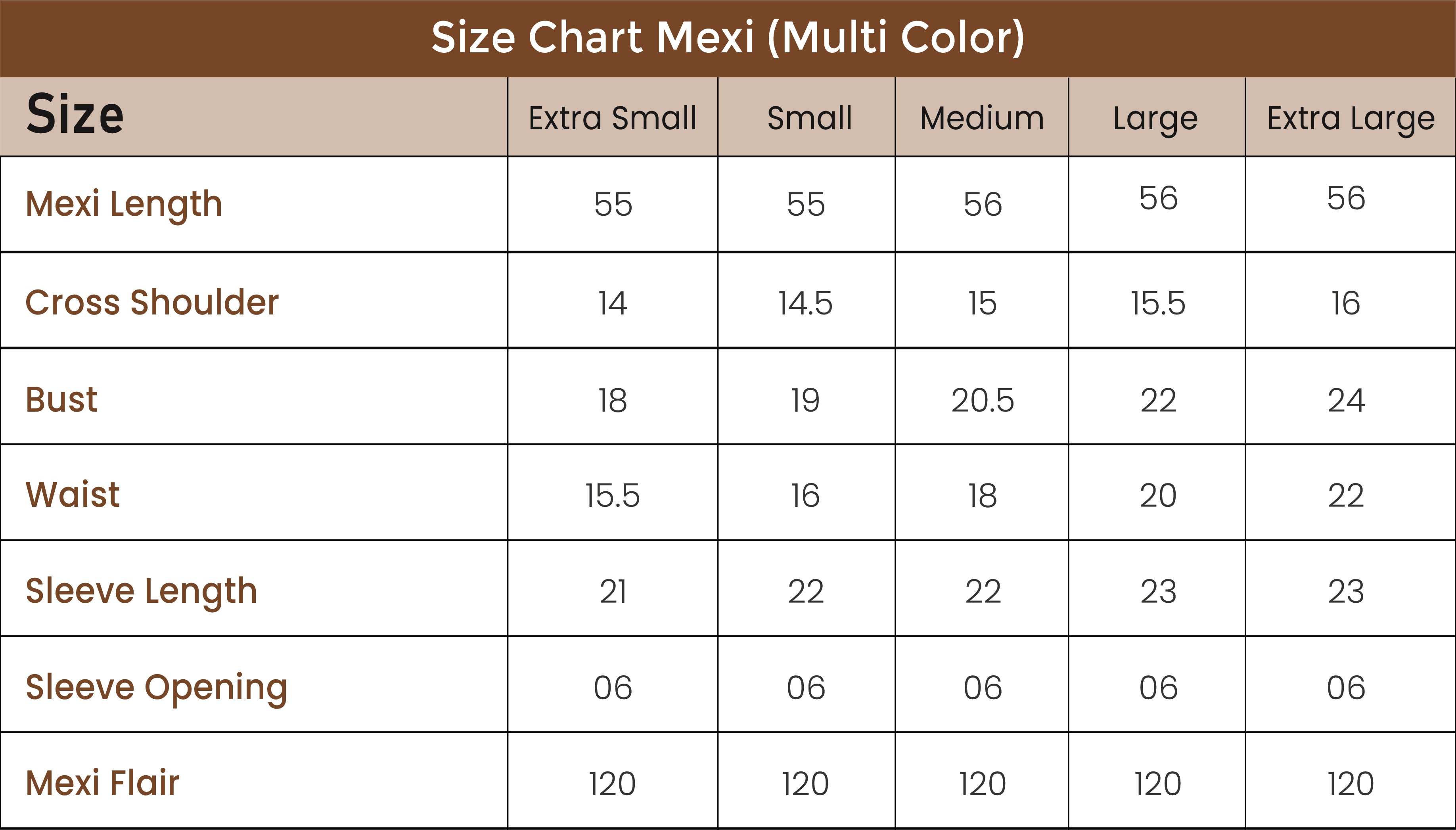The image size is (1456, 830).
Task: Select the Extra Large Mexi Flair value 120
Action: click(1350, 784)
